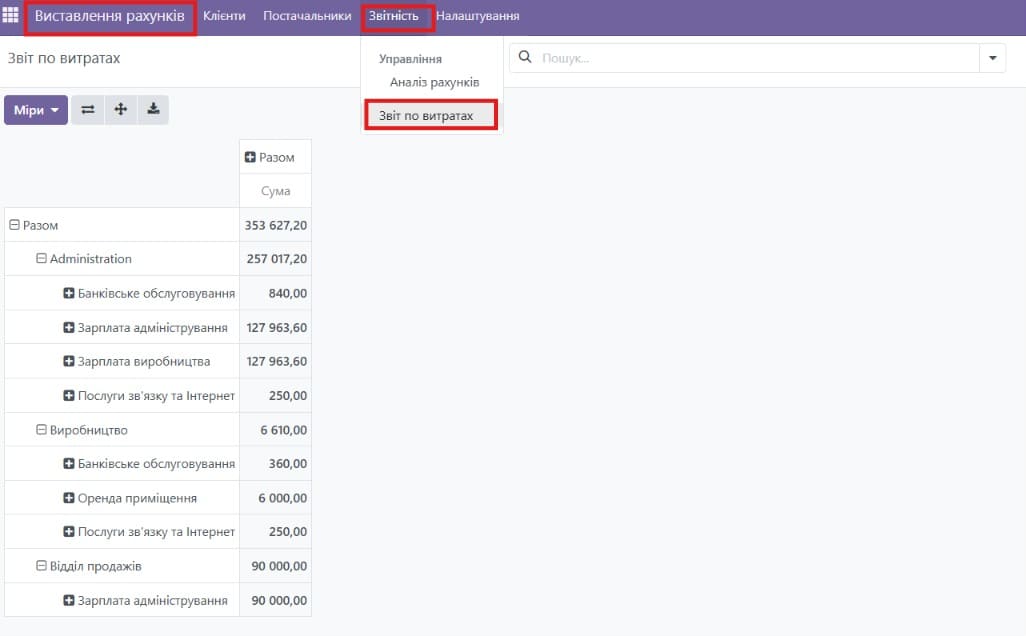Expand Зарплата адміністрування under Відділ продажів
The height and width of the screenshot is (636, 1026).
click(69, 600)
